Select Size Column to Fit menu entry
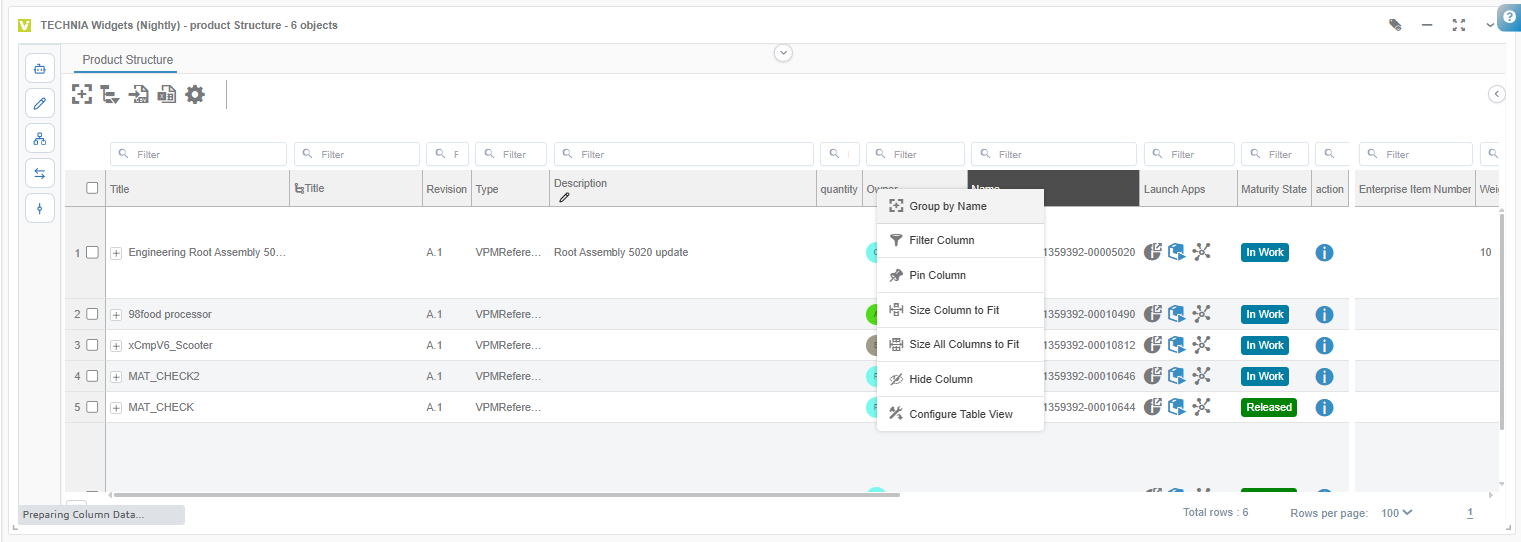The width and height of the screenshot is (1521, 542). [x=960, y=310]
